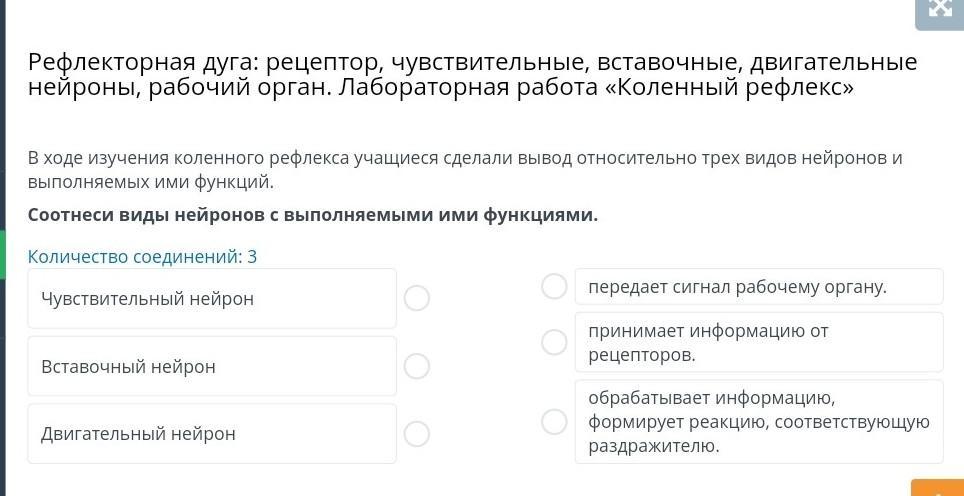Toggle fullscreen with the expand arrows icon
This screenshot has height=496, width=964.
pyautogui.click(x=940, y=8)
